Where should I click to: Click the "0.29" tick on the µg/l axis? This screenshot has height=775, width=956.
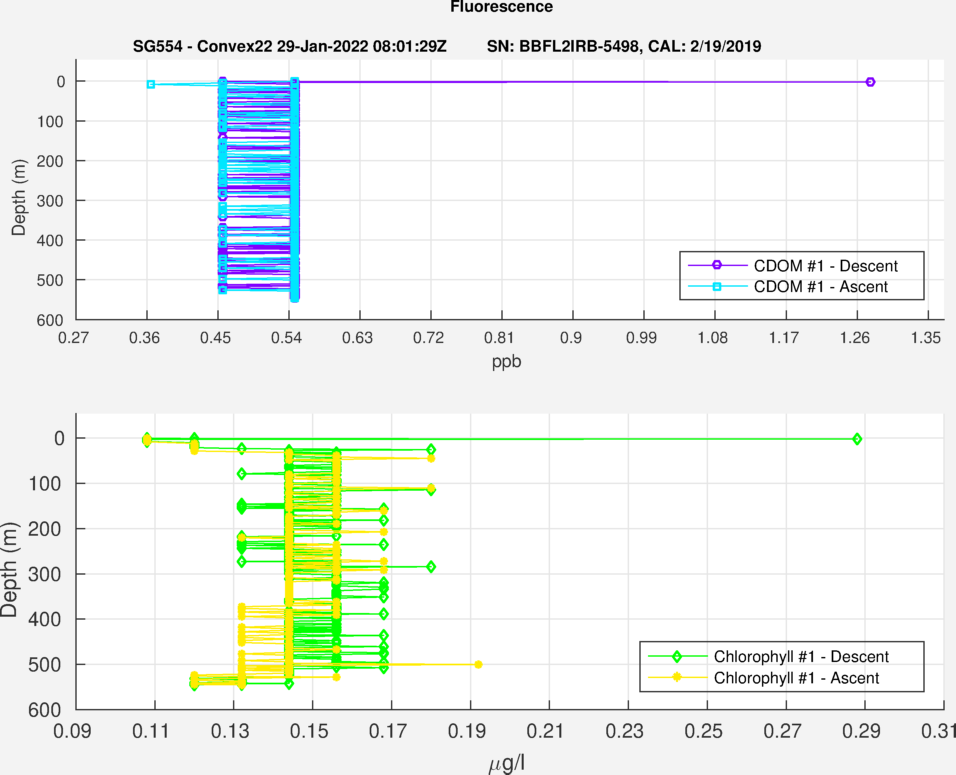click(861, 731)
